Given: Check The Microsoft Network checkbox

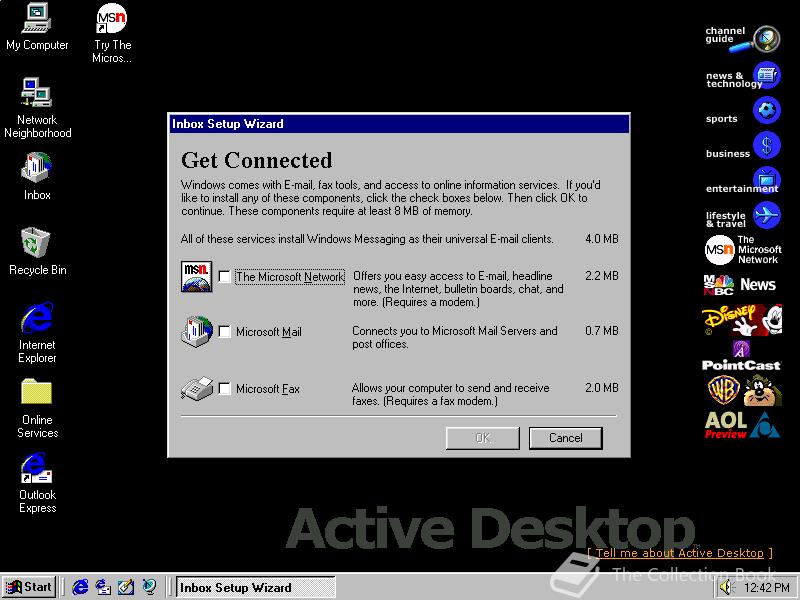Looking at the screenshot, I should (224, 276).
